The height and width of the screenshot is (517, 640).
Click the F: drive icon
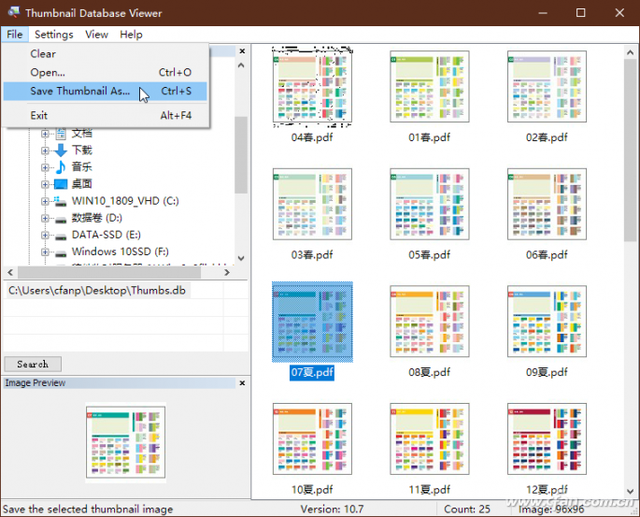pyautogui.click(x=61, y=253)
